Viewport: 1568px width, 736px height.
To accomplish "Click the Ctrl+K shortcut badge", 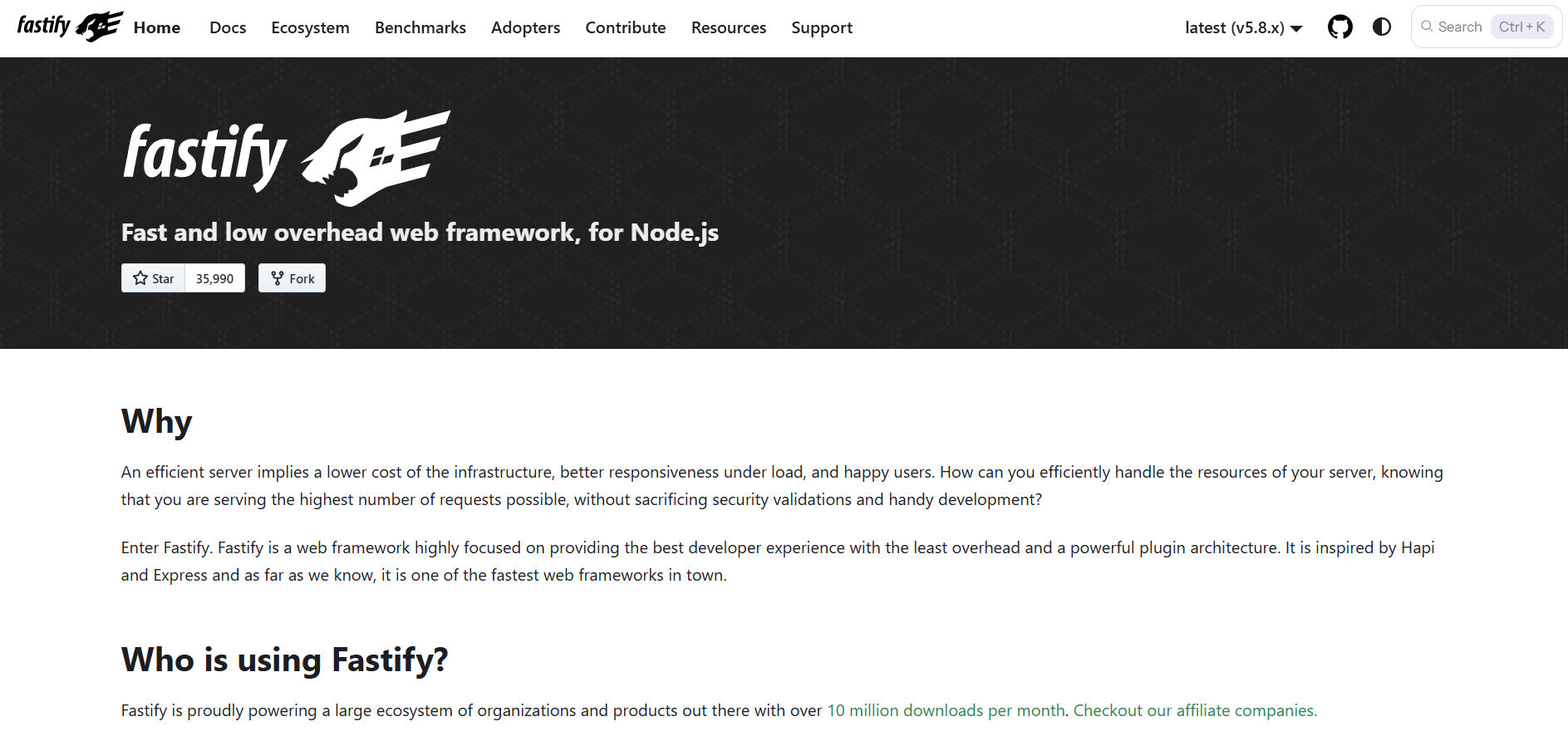I will click(1521, 27).
